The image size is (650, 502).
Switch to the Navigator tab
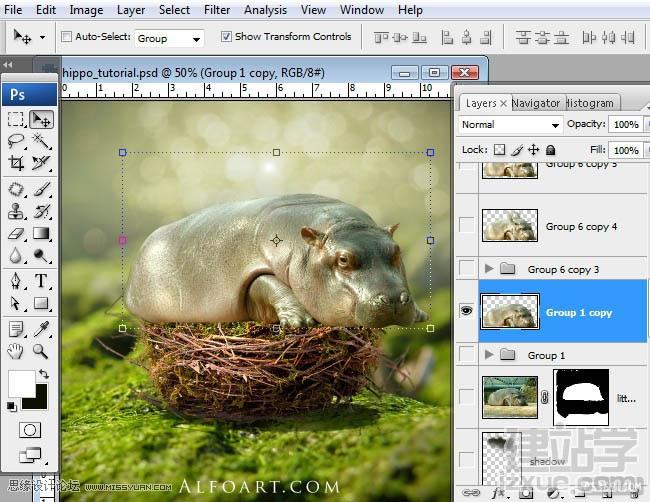point(536,103)
